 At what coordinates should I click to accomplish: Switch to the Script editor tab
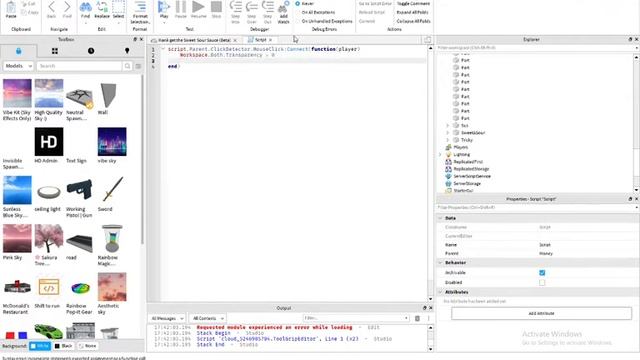pos(260,40)
